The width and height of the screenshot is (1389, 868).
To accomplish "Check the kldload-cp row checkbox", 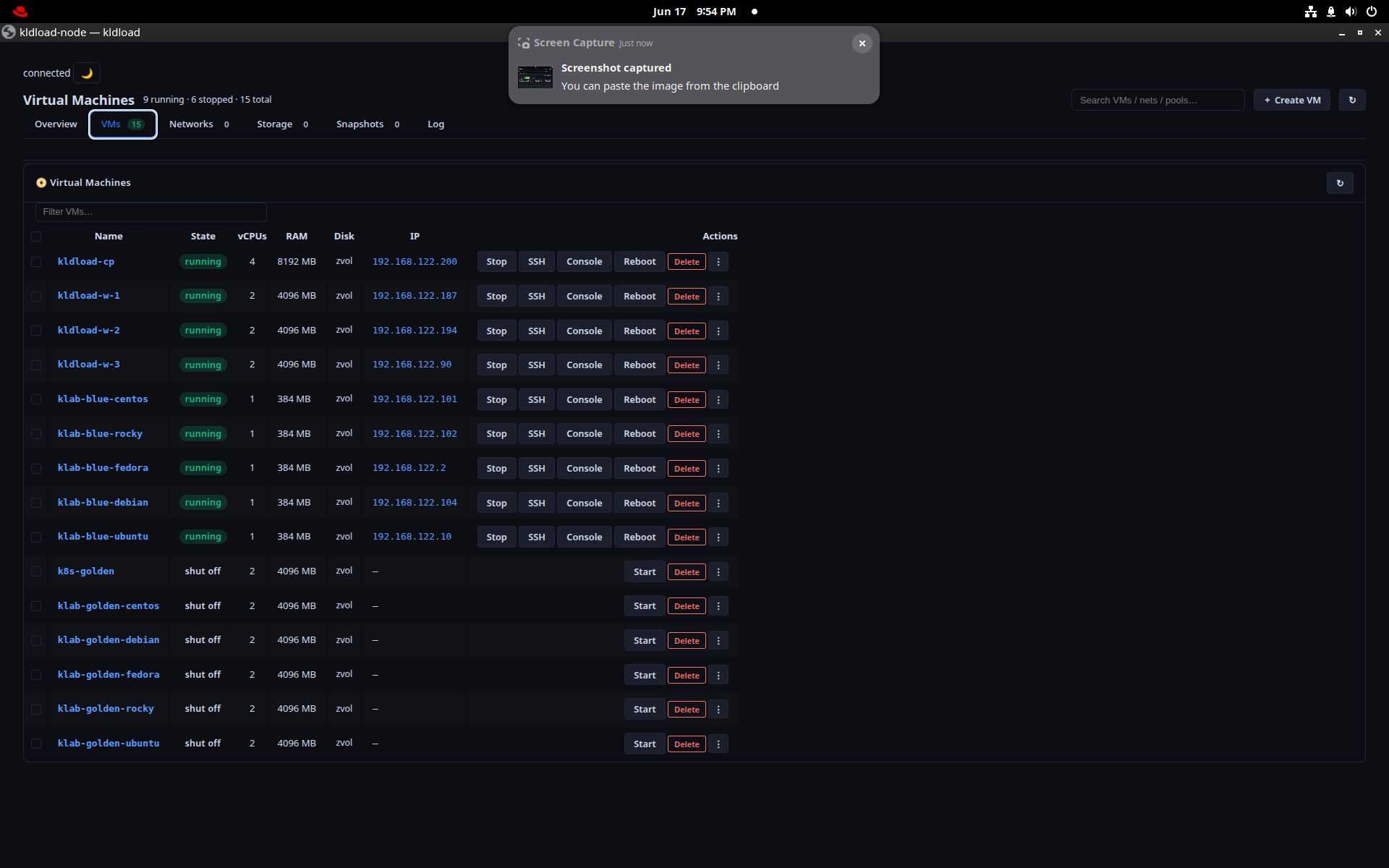I will (36, 262).
